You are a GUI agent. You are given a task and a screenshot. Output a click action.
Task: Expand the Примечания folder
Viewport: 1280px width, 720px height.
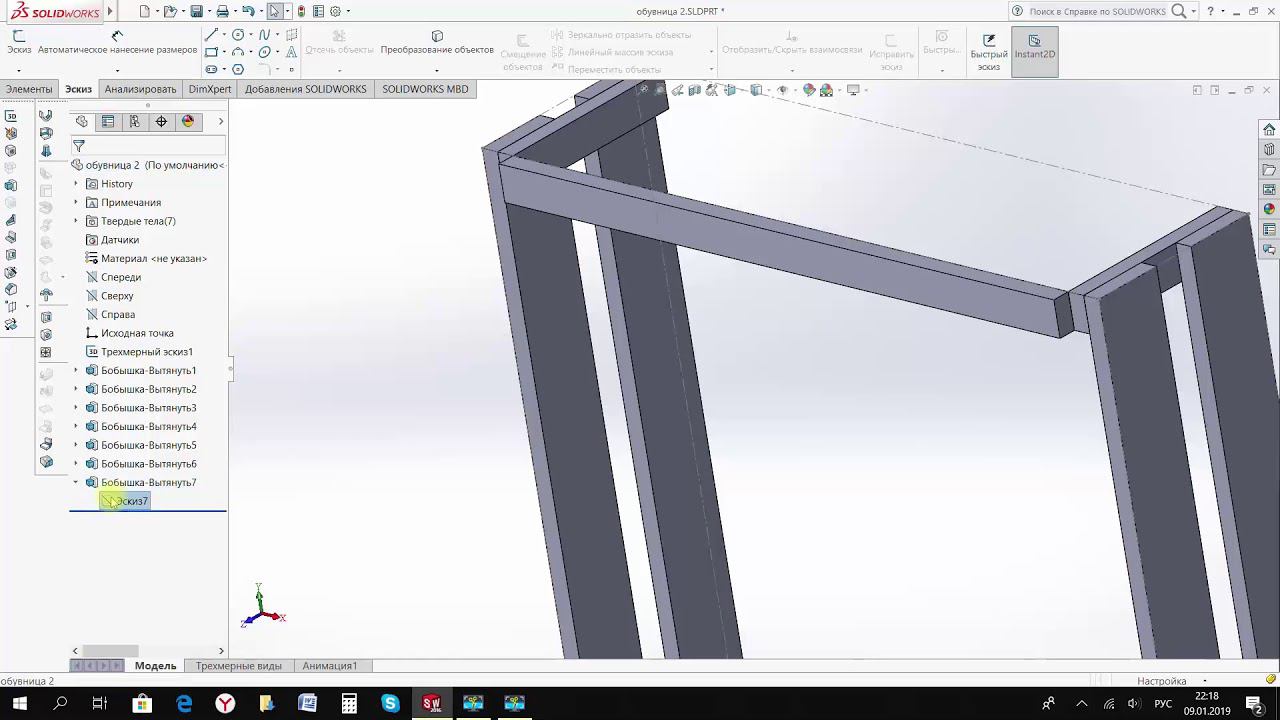coord(76,202)
